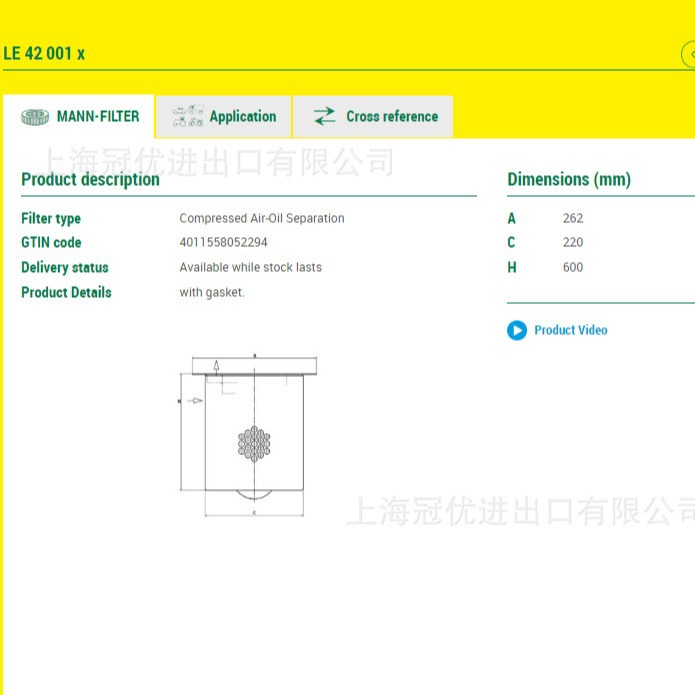Click dimension H value 600

pyautogui.click(x=573, y=267)
